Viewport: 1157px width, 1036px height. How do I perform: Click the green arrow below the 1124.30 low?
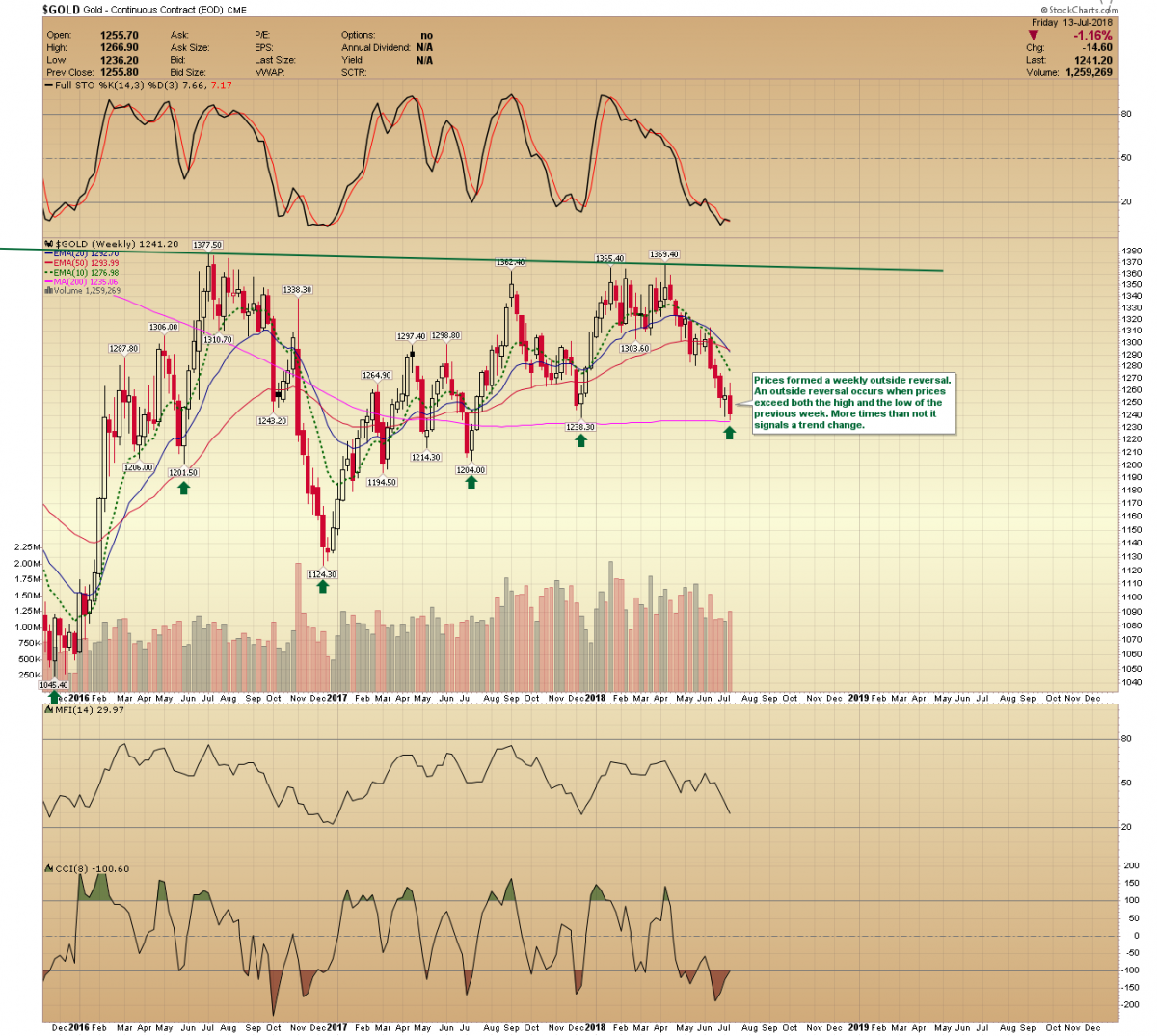click(324, 586)
